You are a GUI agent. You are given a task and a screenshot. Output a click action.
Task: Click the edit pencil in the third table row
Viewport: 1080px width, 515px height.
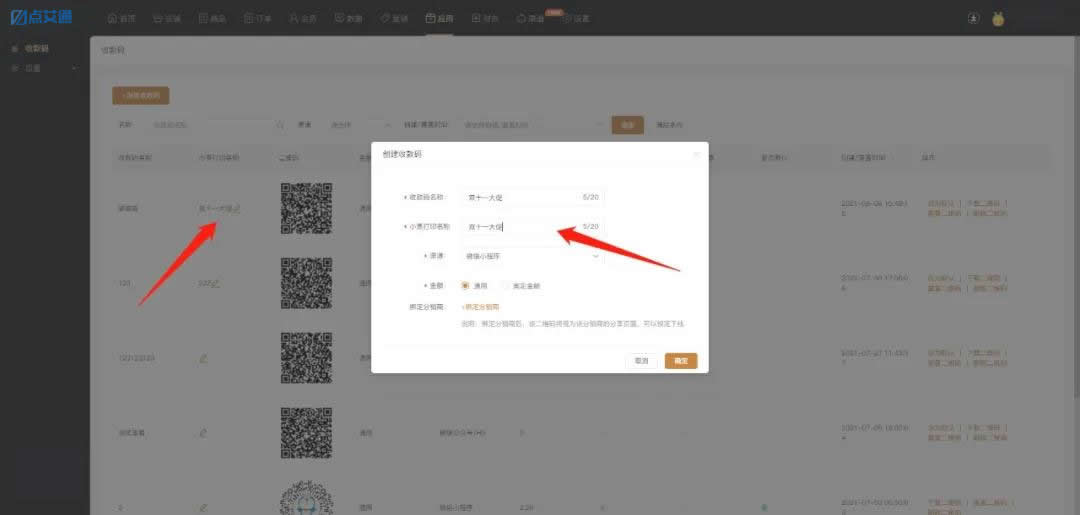click(203, 357)
